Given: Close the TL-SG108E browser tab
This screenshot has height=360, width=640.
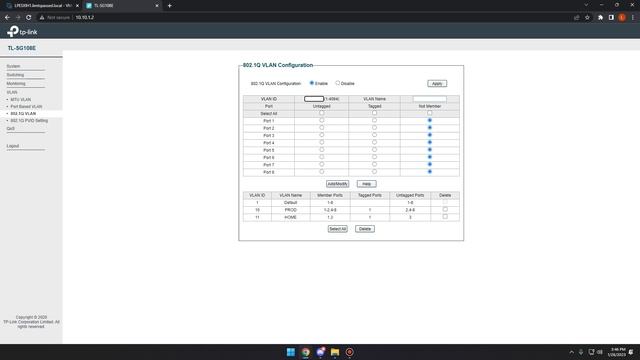Looking at the screenshot, I should coord(157,6).
